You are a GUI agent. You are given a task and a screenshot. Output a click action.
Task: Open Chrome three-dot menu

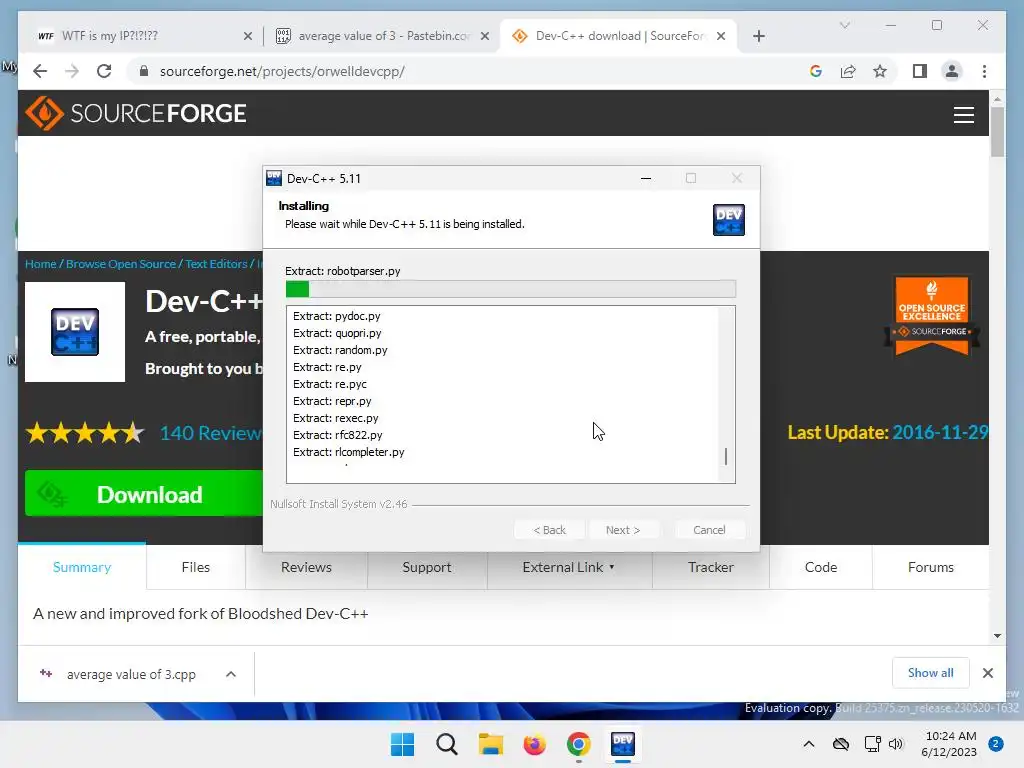[x=984, y=71]
